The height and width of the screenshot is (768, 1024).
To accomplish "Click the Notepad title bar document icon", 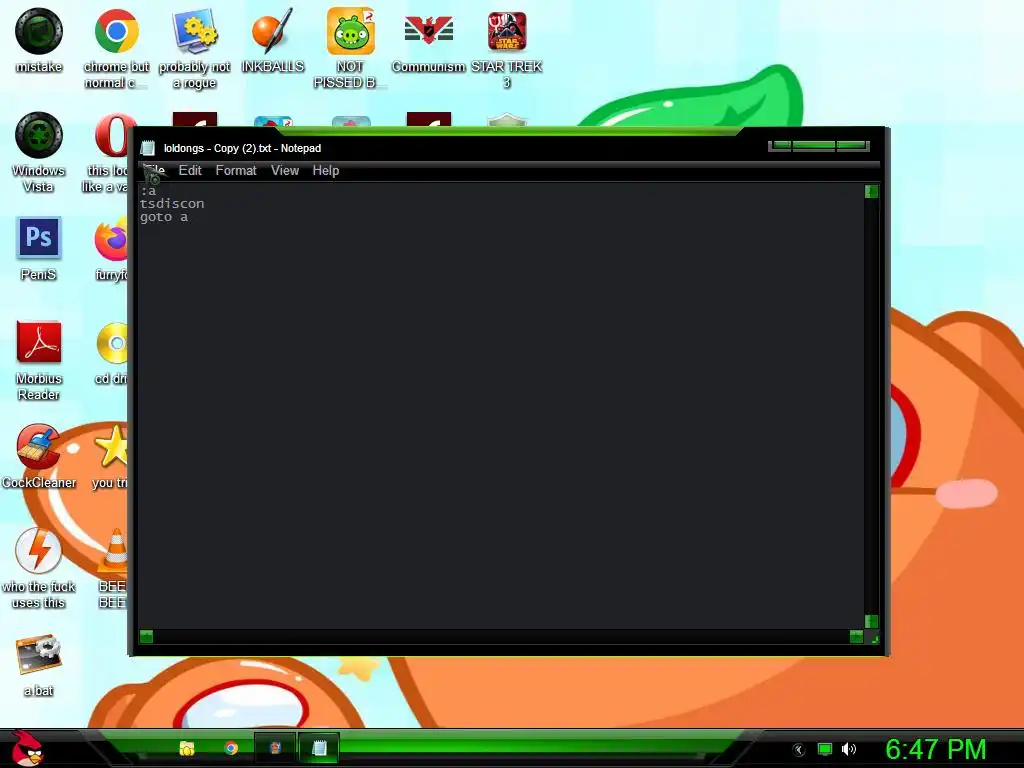I will [x=148, y=148].
